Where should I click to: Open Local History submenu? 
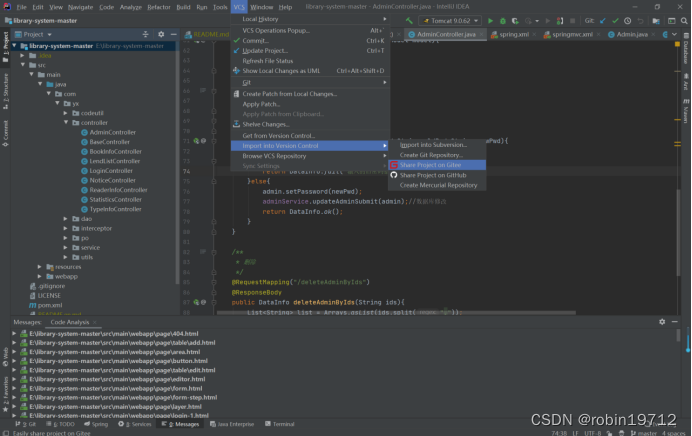click(x=310, y=19)
